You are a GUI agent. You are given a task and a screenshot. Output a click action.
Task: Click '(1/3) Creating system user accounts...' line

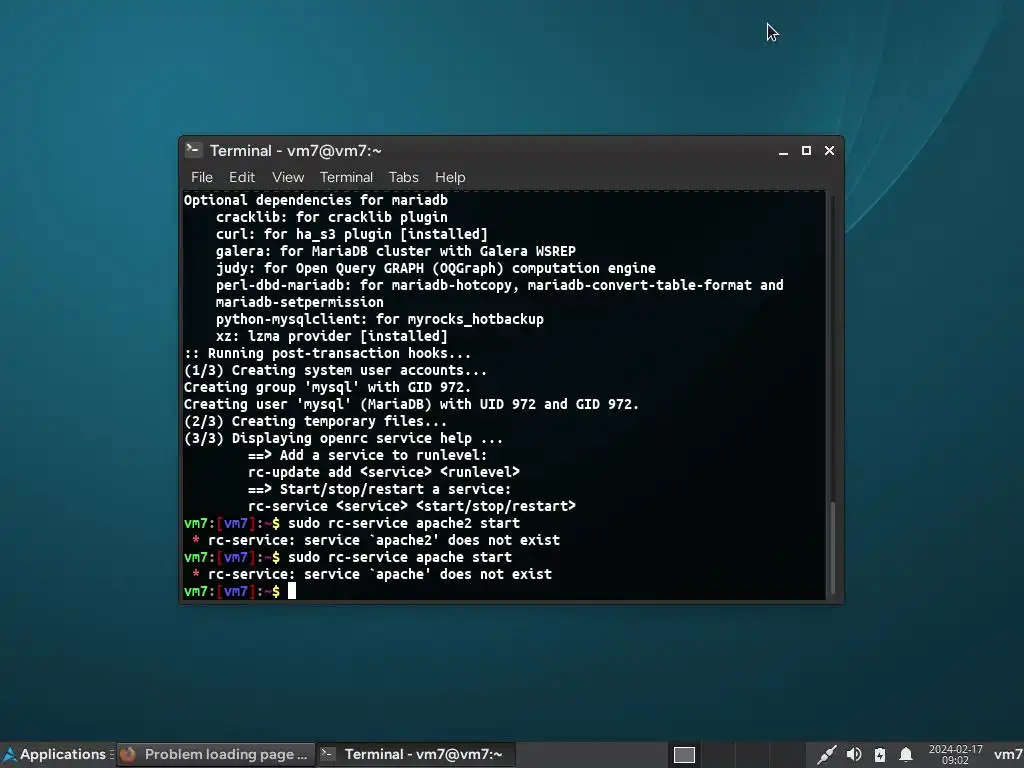tap(336, 370)
